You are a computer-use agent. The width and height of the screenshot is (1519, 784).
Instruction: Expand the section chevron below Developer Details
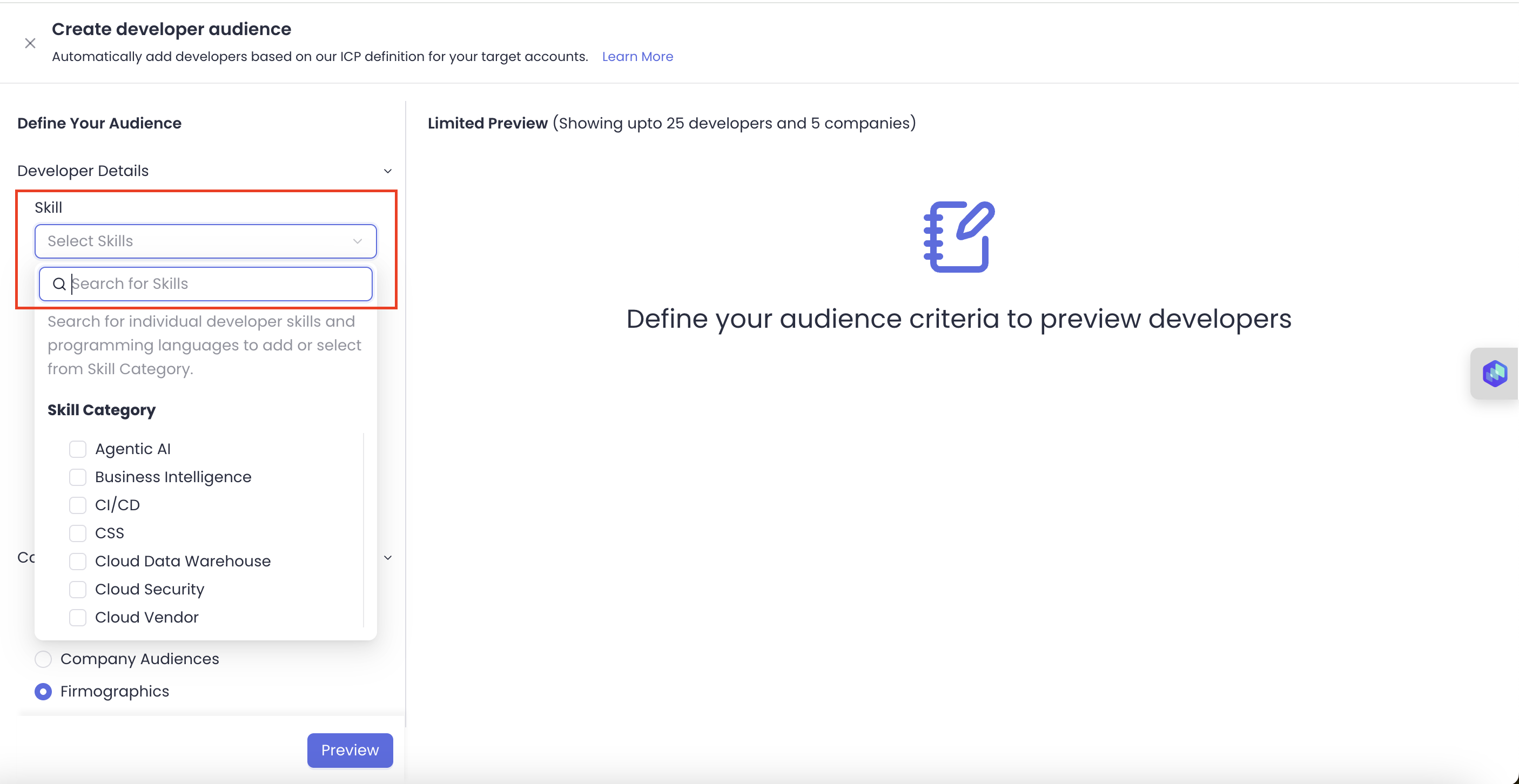[x=387, y=558]
